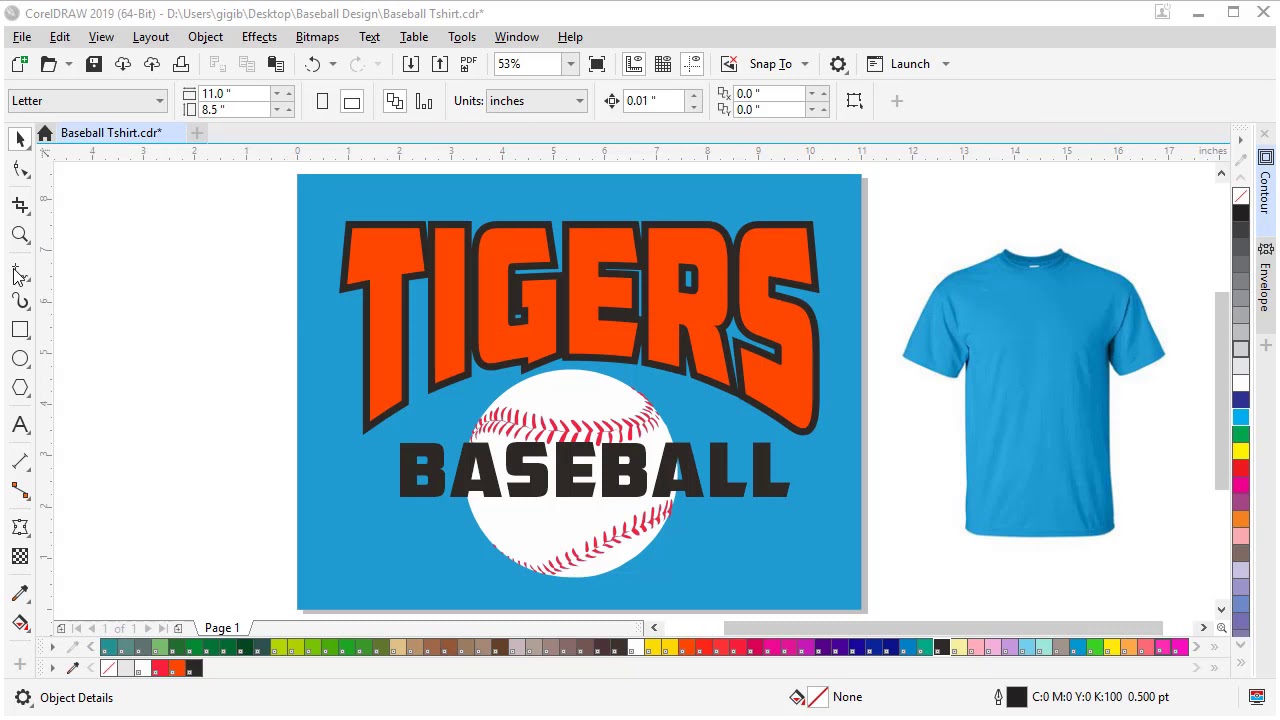
Task: Select the Crop tool
Action: pyautogui.click(x=20, y=205)
